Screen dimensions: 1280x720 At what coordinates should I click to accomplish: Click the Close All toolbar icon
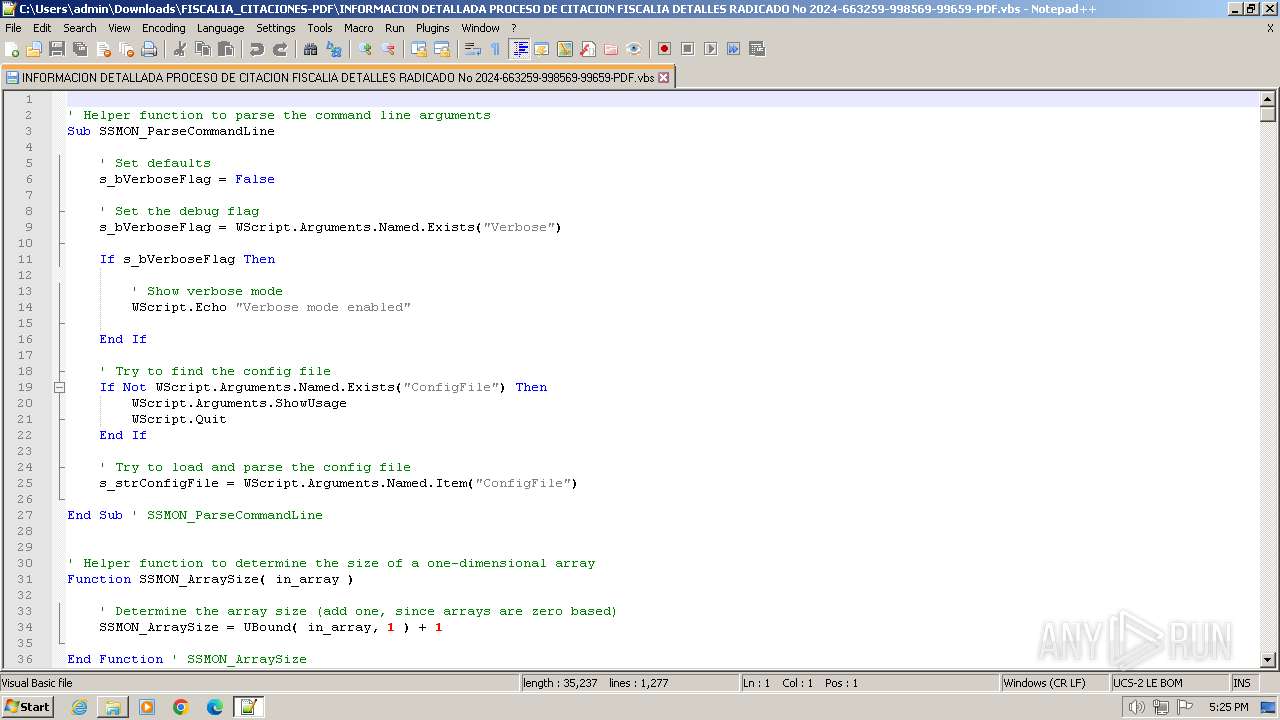coord(126,49)
